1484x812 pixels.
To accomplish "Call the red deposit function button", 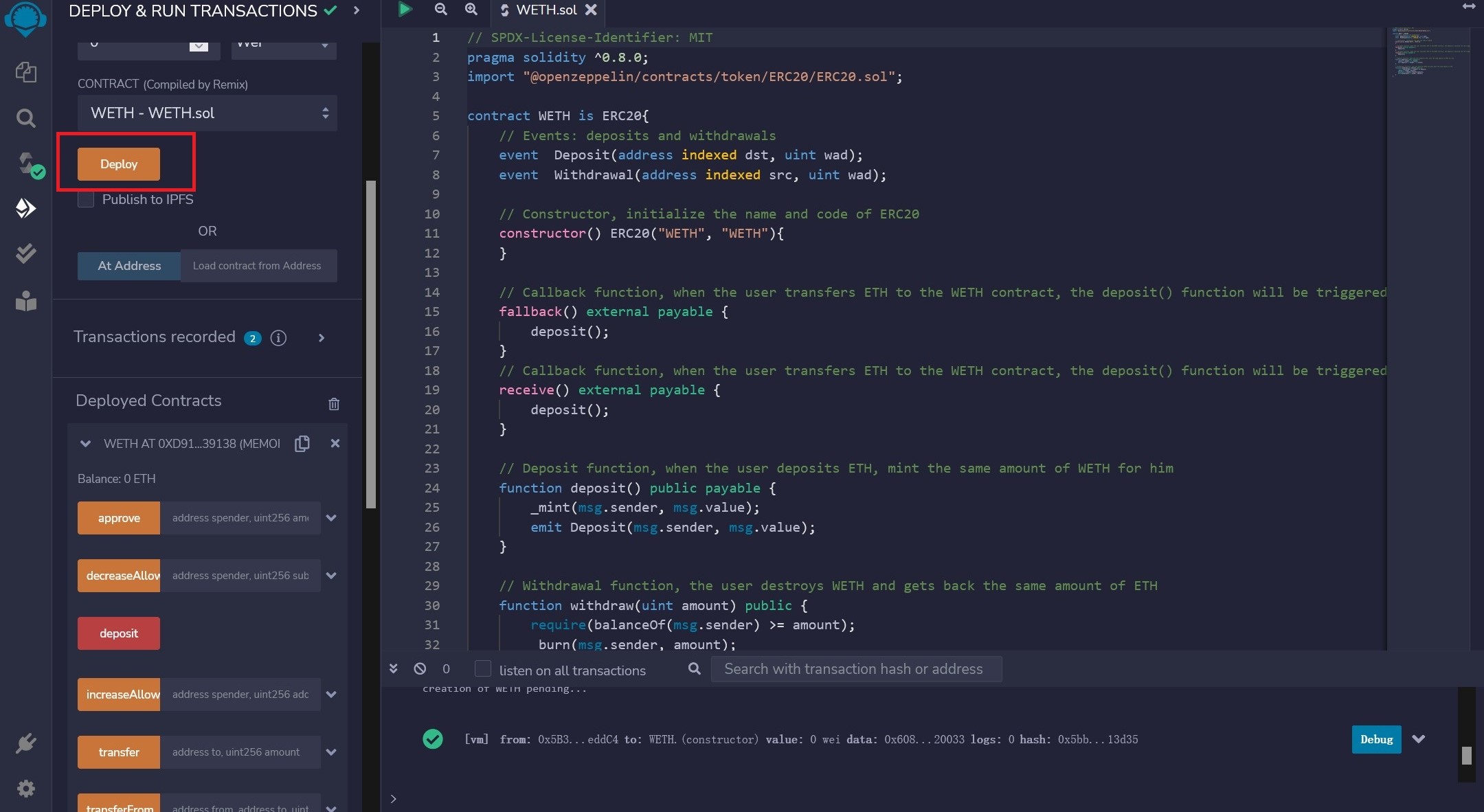I will (119, 633).
